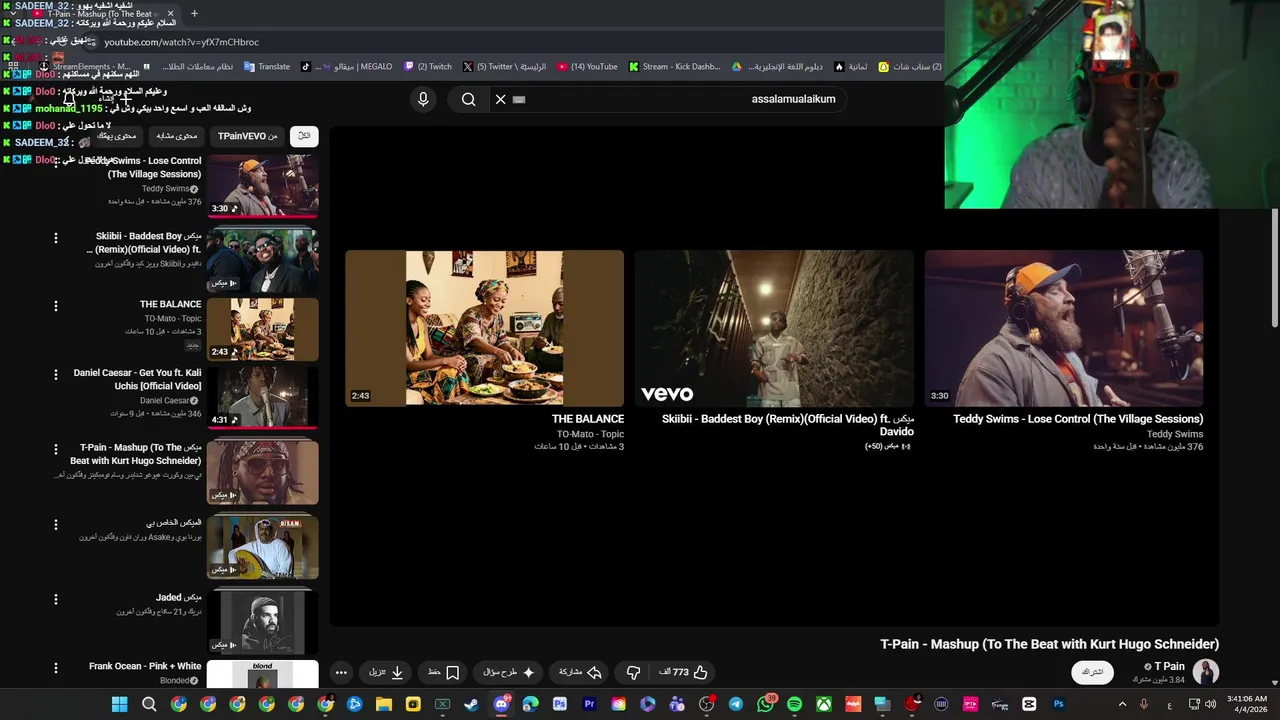Screen dimensions: 1280x720
Task: Open Teddy Swims Lose Control sidebar thumbnail
Action: click(263, 186)
